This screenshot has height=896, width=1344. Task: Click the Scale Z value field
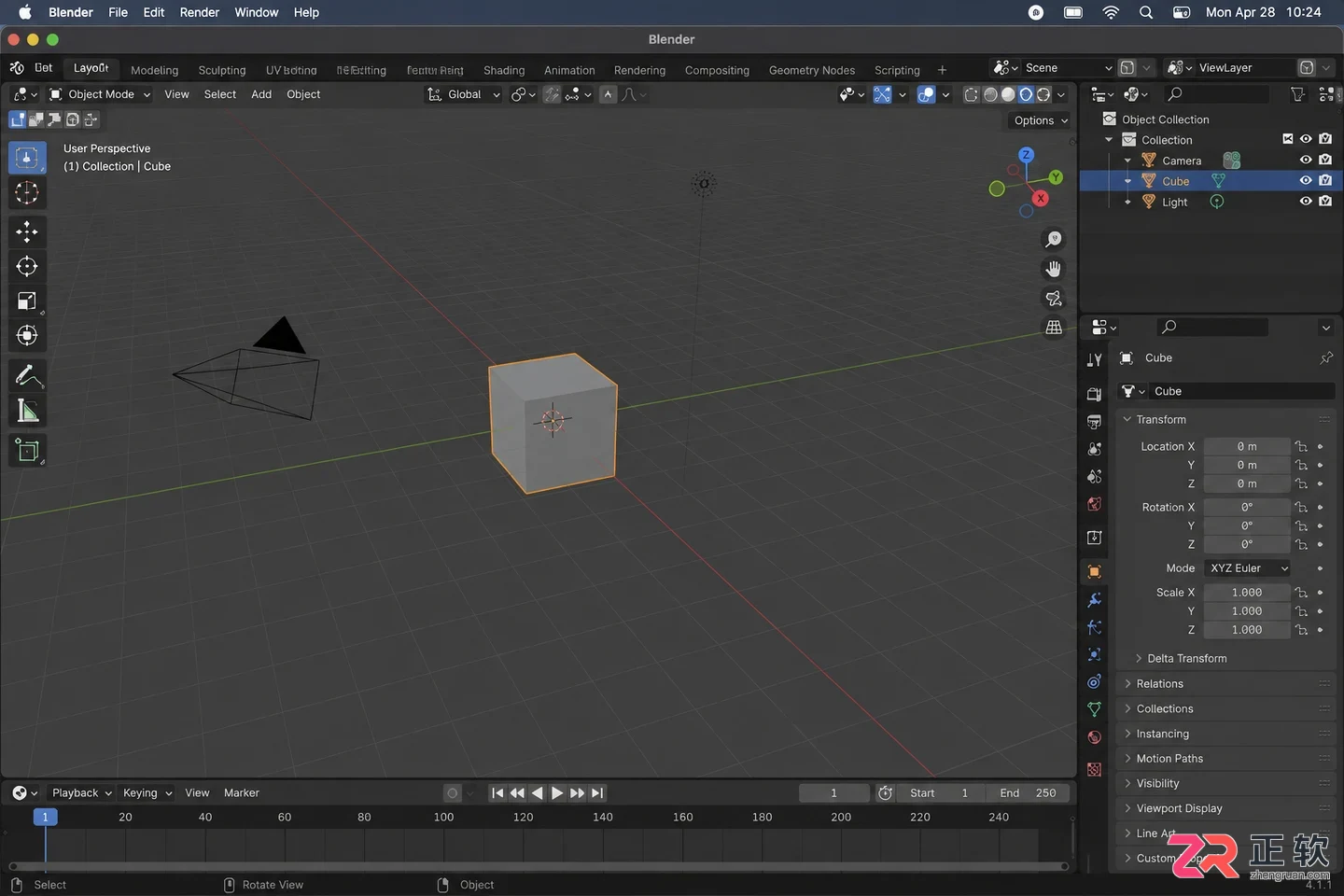(1247, 630)
